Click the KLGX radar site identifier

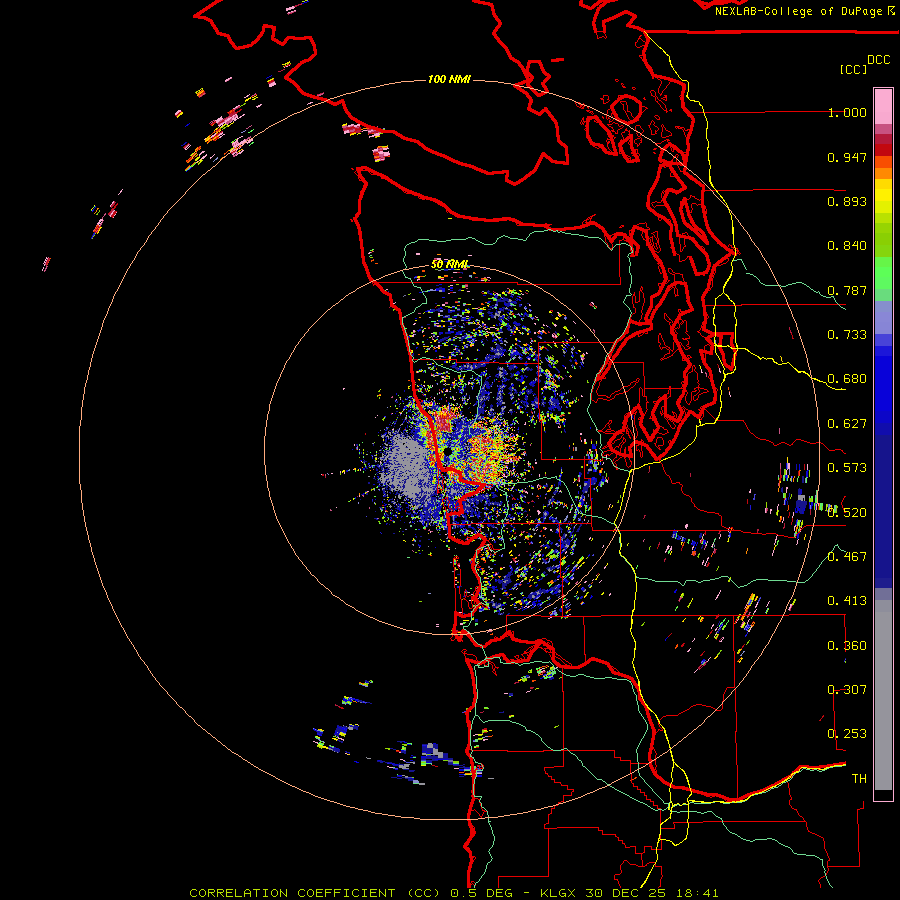[x=560, y=893]
